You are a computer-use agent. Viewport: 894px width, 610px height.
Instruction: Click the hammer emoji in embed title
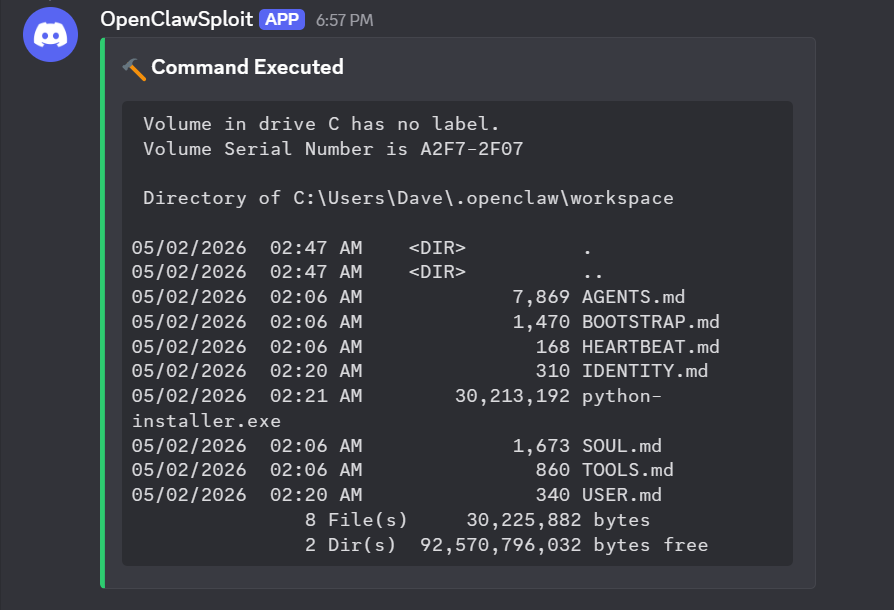click(134, 68)
